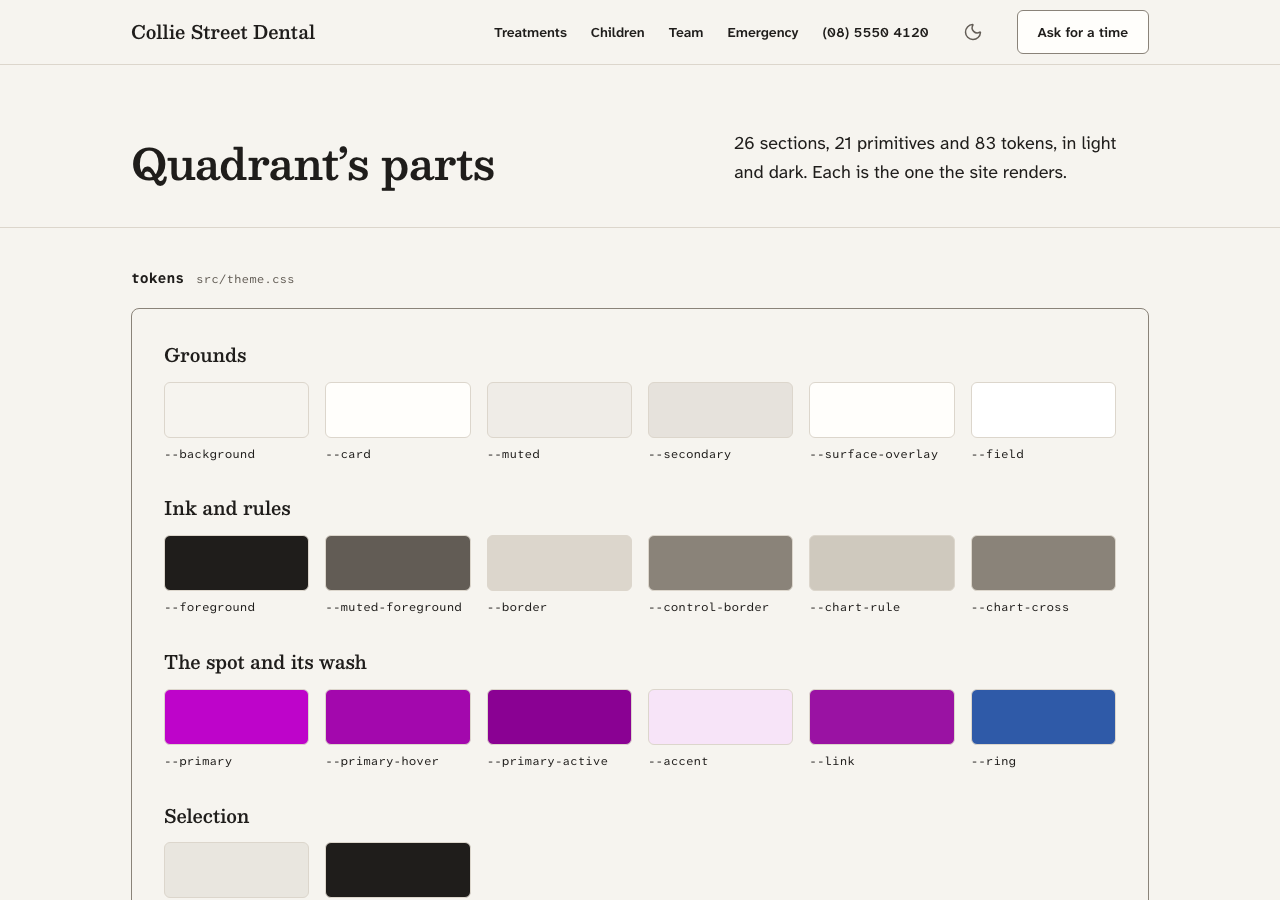This screenshot has width=1280, height=900.
Task: Open the Emergency nav link
Action: click(x=763, y=32)
